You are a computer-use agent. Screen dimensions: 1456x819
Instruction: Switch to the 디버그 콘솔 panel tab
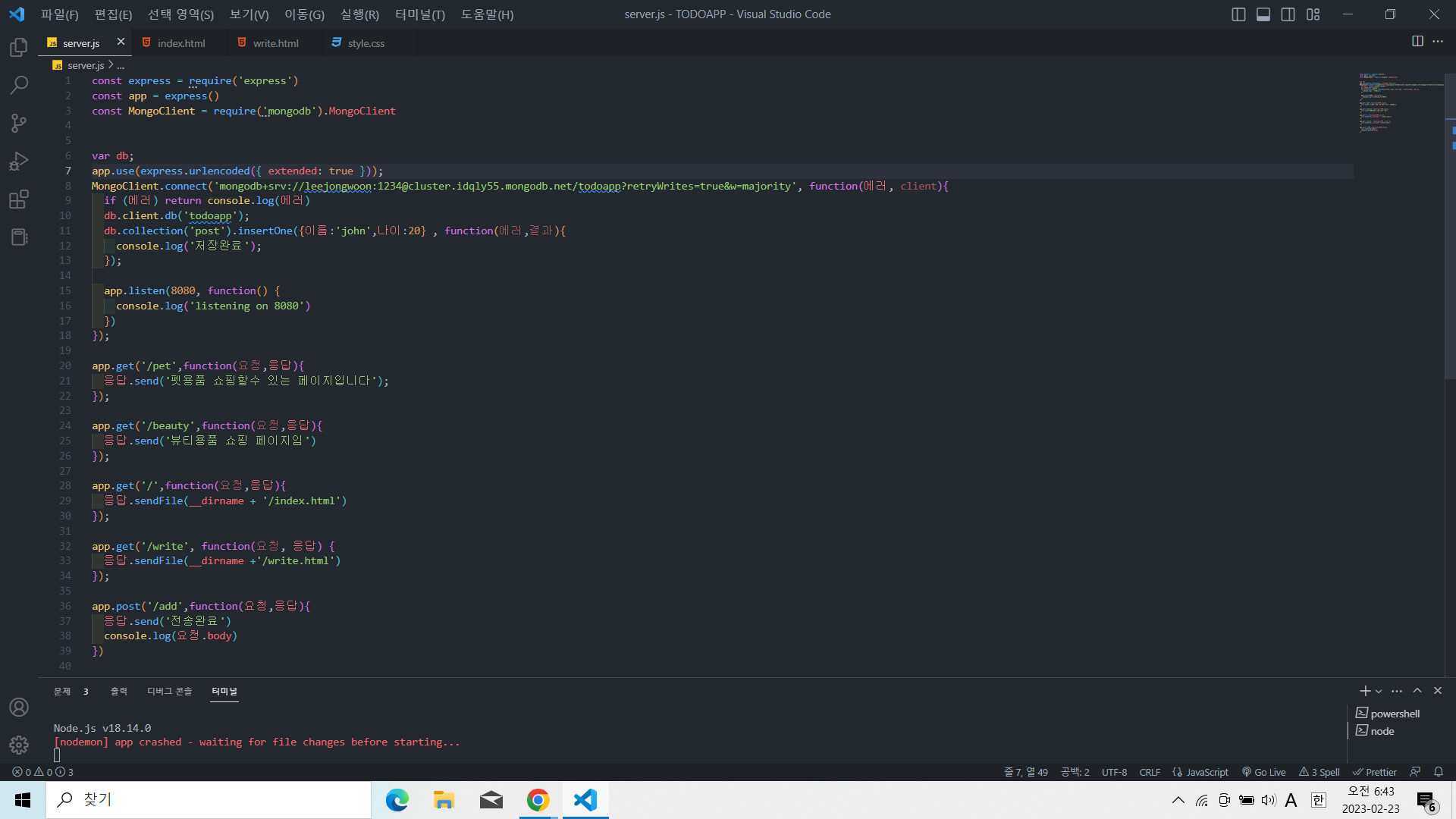pos(169,691)
